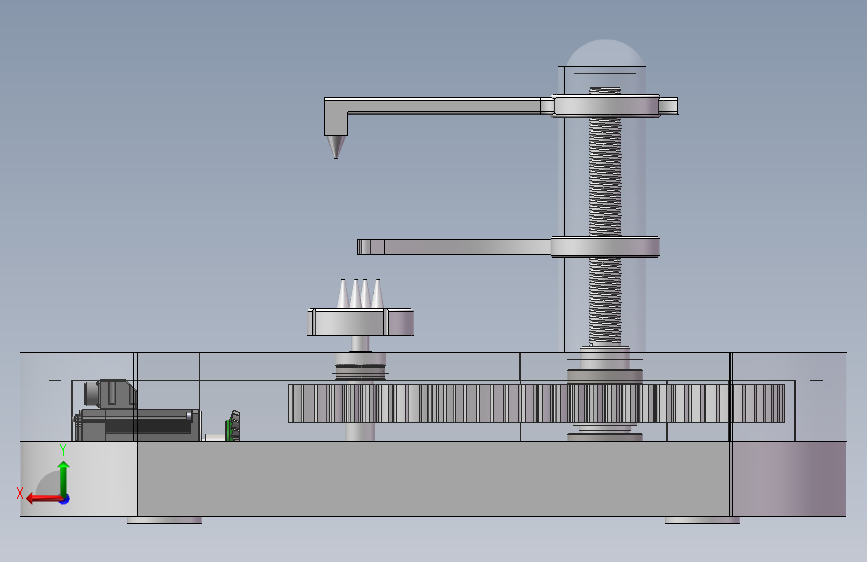Select the round turntable platform under the cones

click(x=361, y=322)
